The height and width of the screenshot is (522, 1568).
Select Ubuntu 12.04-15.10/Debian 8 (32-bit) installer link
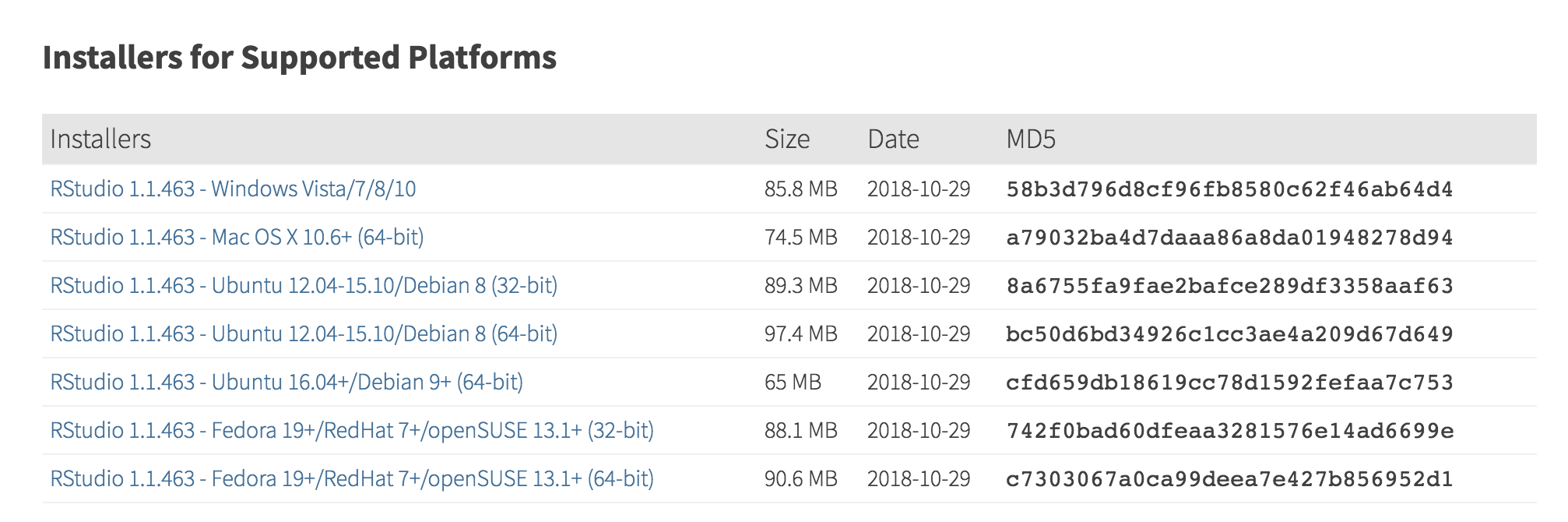(304, 286)
